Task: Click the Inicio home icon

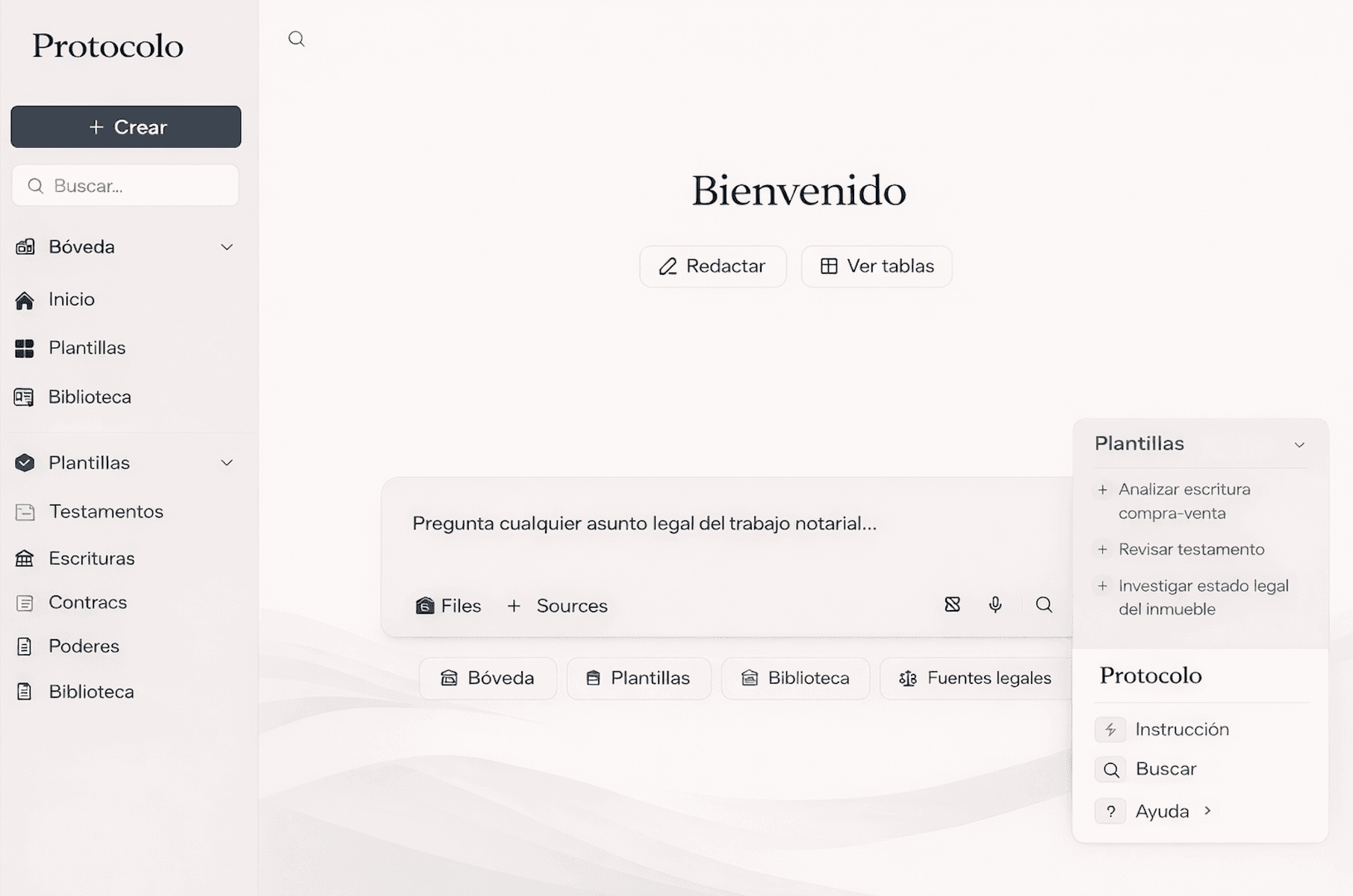Action: point(25,299)
